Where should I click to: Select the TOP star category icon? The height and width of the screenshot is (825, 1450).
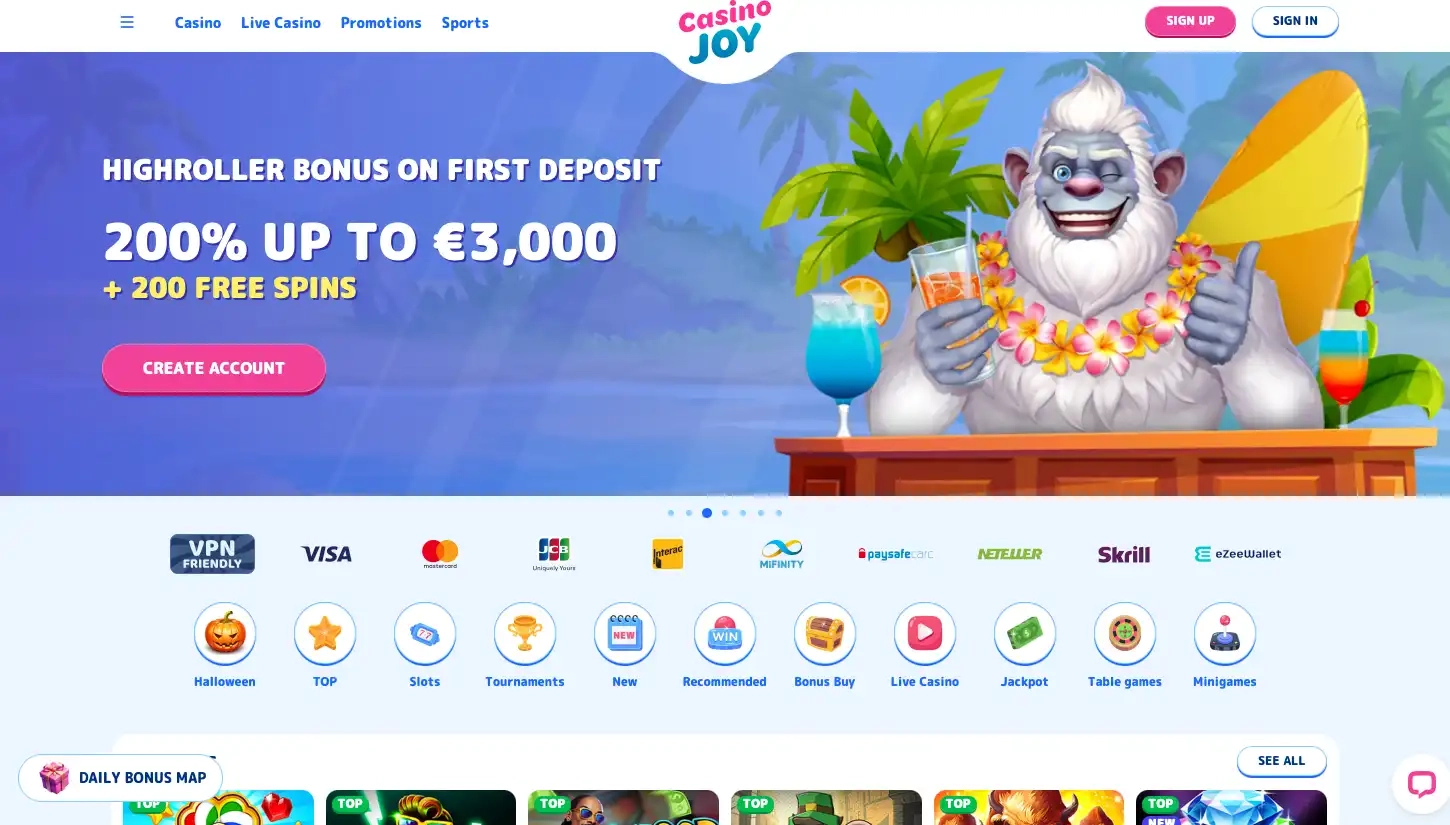pyautogui.click(x=325, y=634)
